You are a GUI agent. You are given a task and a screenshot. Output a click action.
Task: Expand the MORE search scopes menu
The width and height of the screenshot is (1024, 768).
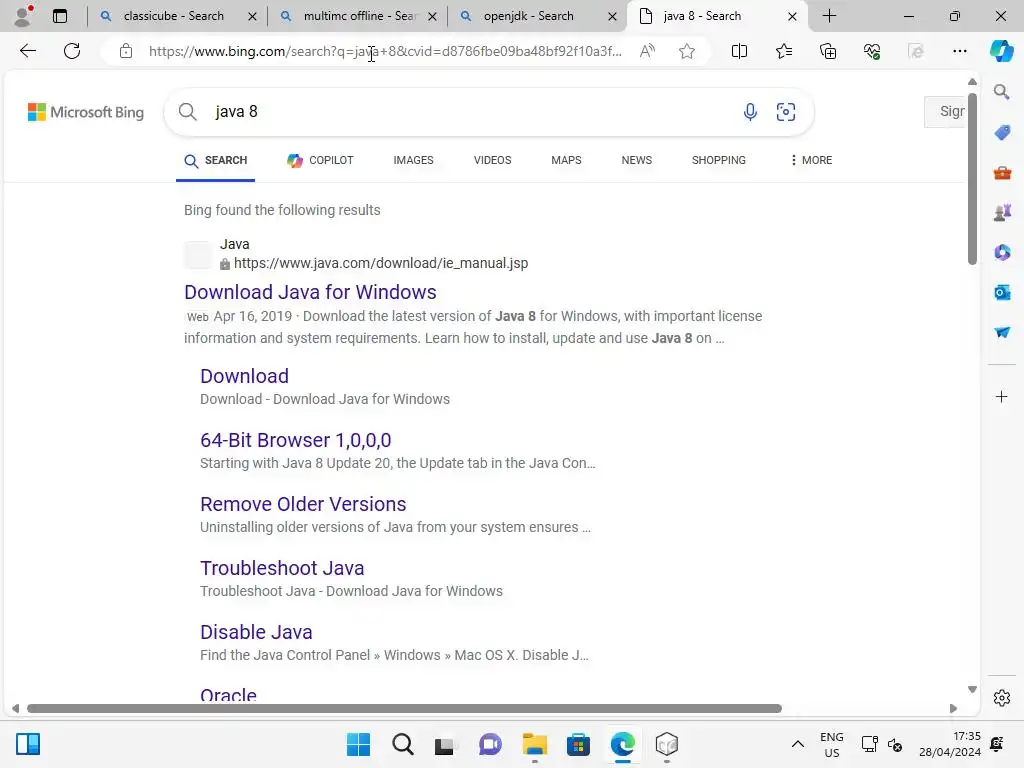(x=811, y=160)
